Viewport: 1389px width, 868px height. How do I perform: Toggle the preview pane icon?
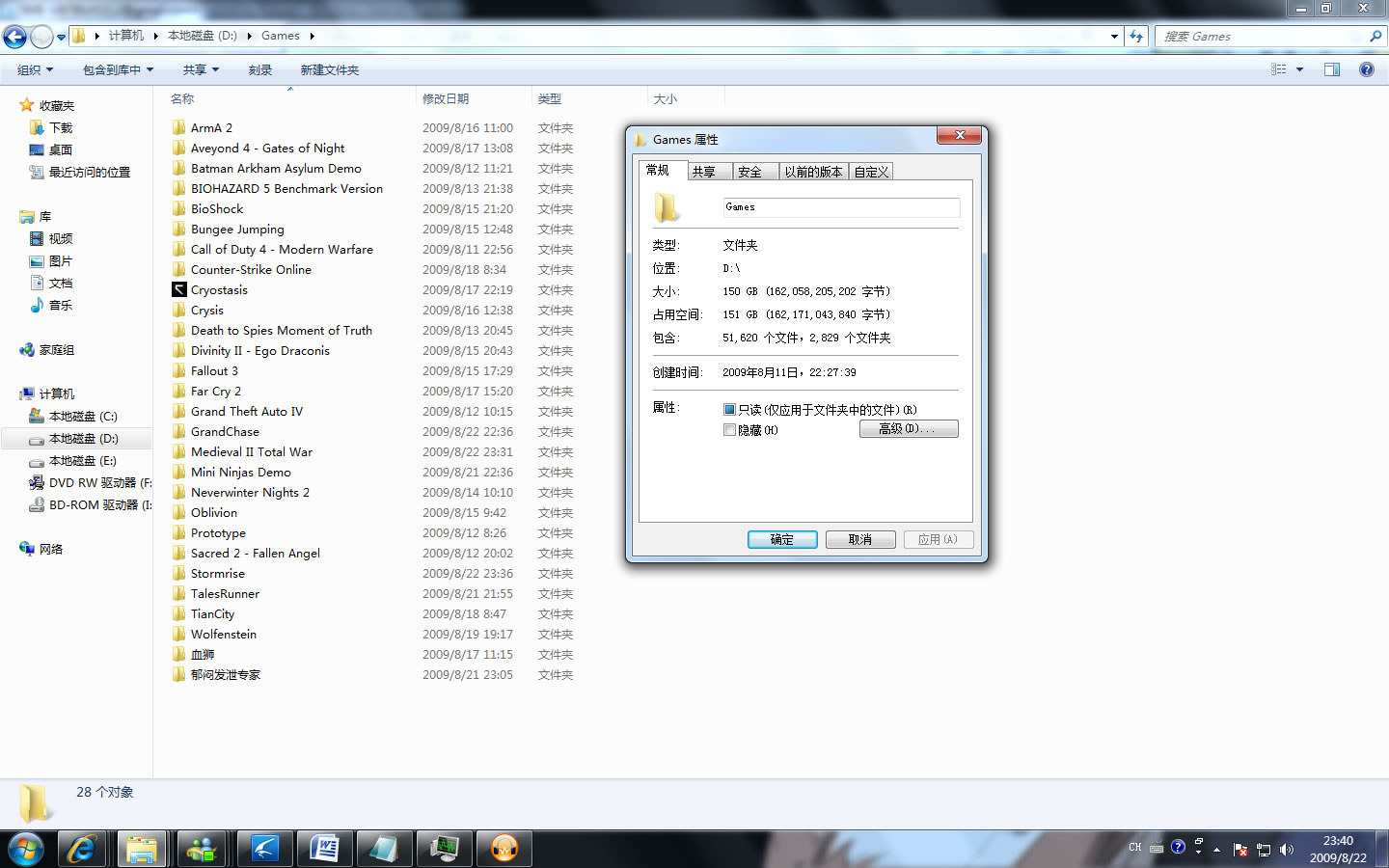click(x=1332, y=69)
